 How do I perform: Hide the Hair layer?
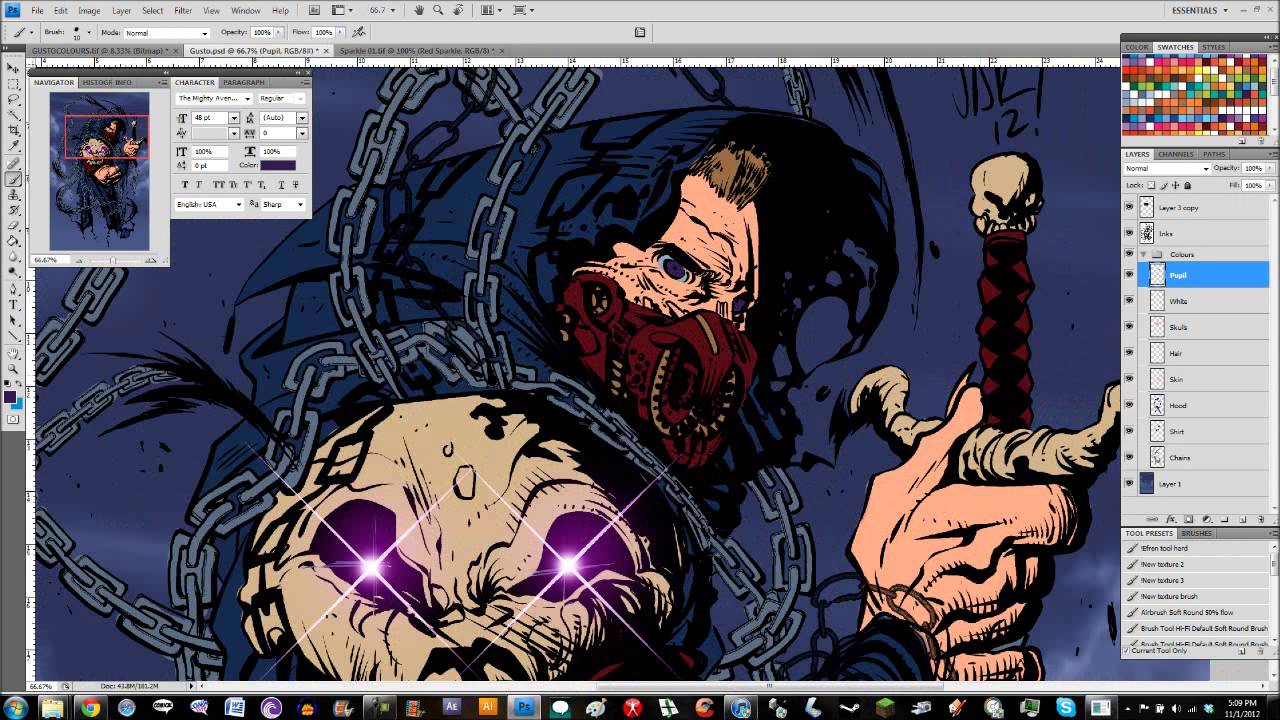pos(1130,353)
